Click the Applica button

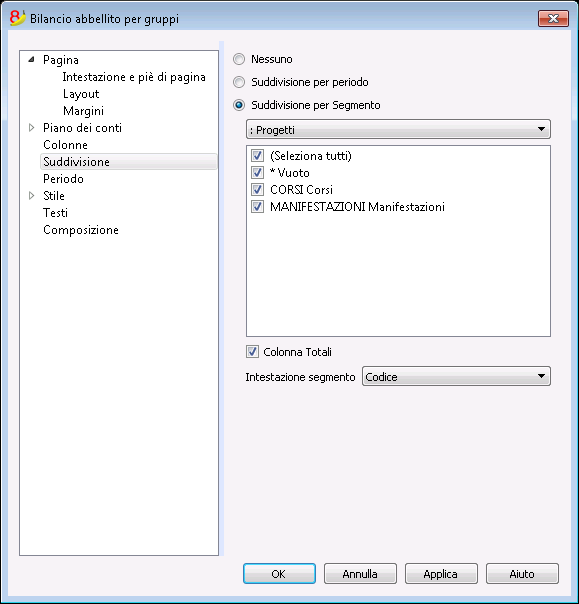pos(441,574)
